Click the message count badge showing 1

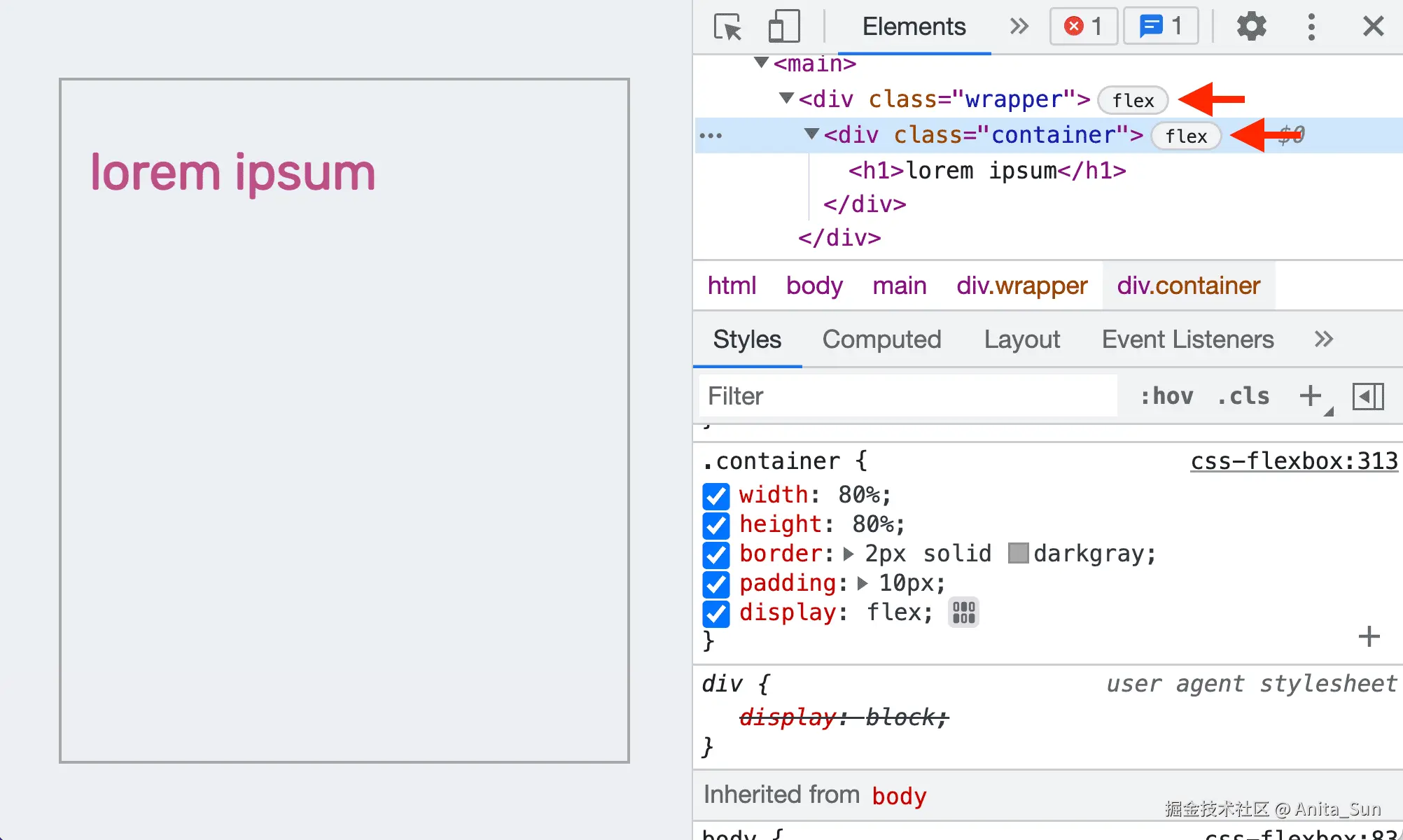tap(1161, 27)
